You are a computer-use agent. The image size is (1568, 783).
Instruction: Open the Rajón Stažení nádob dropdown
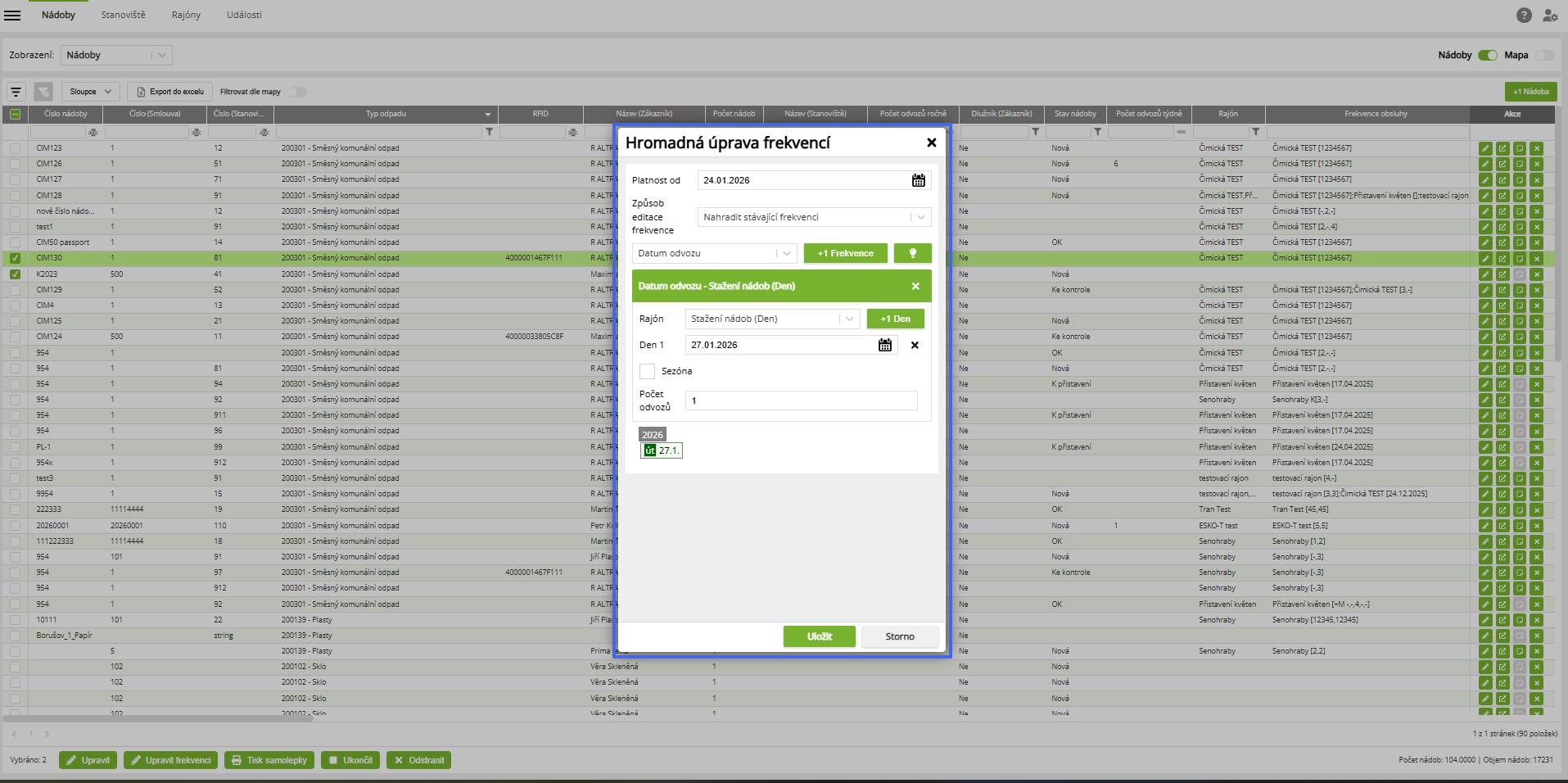click(849, 319)
